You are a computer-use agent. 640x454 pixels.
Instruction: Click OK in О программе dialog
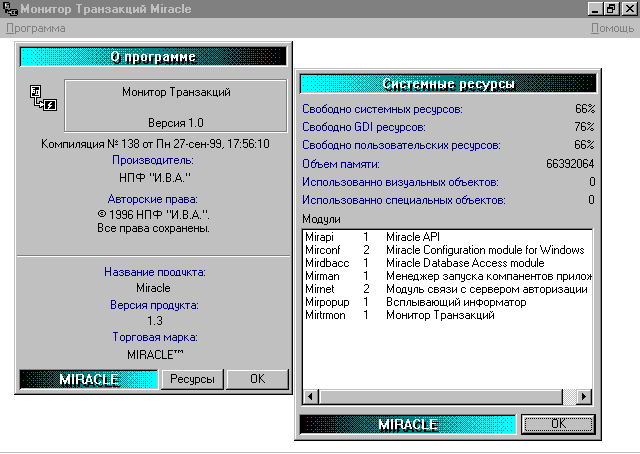(258, 379)
